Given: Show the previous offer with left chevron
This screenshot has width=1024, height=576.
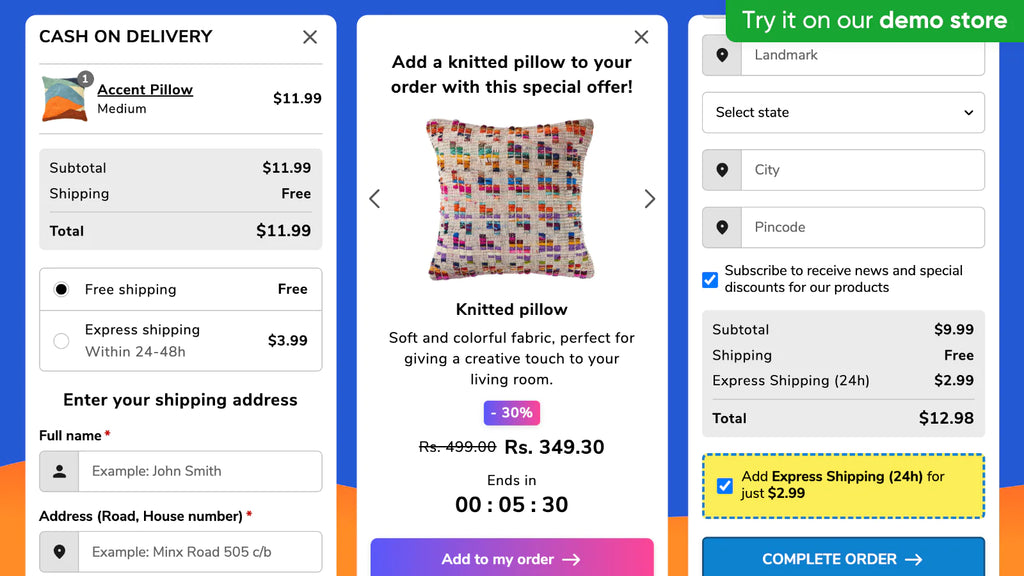Looking at the screenshot, I should coord(375,199).
